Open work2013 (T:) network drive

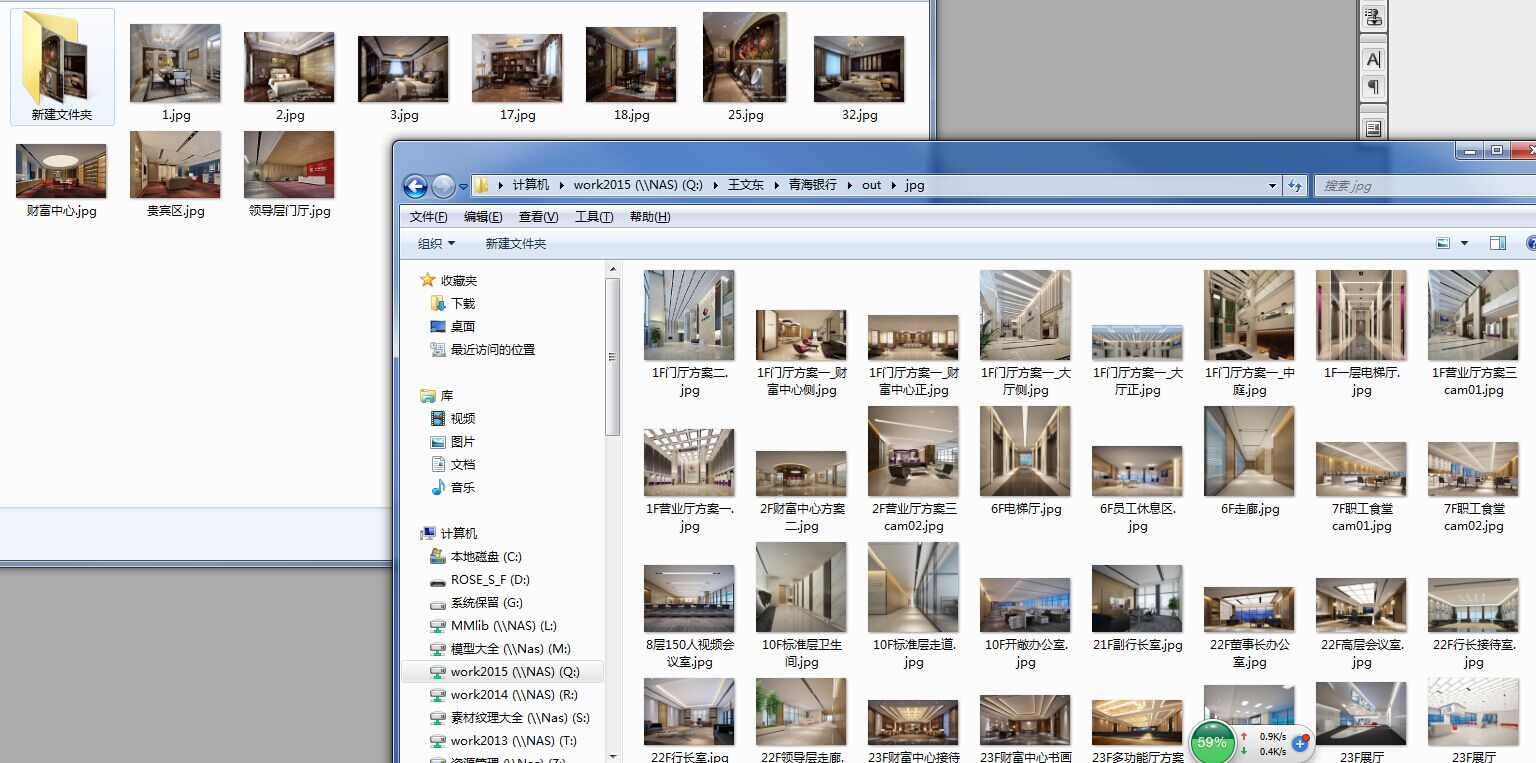503,740
